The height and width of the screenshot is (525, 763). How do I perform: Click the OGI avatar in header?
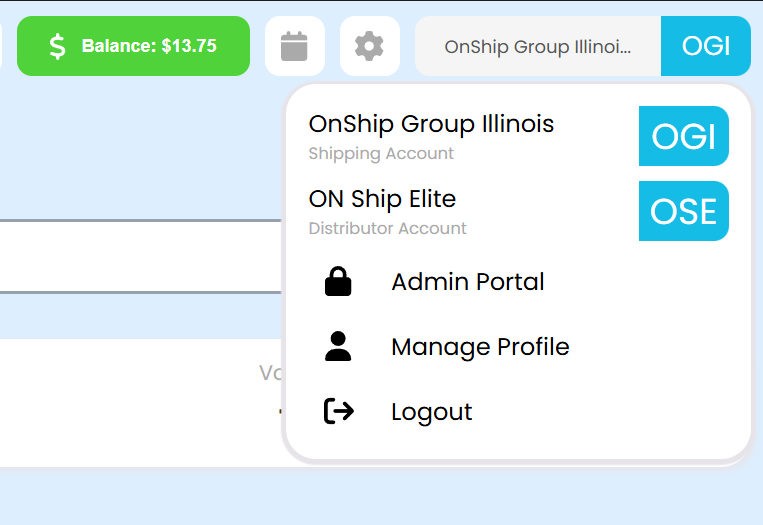click(x=705, y=46)
